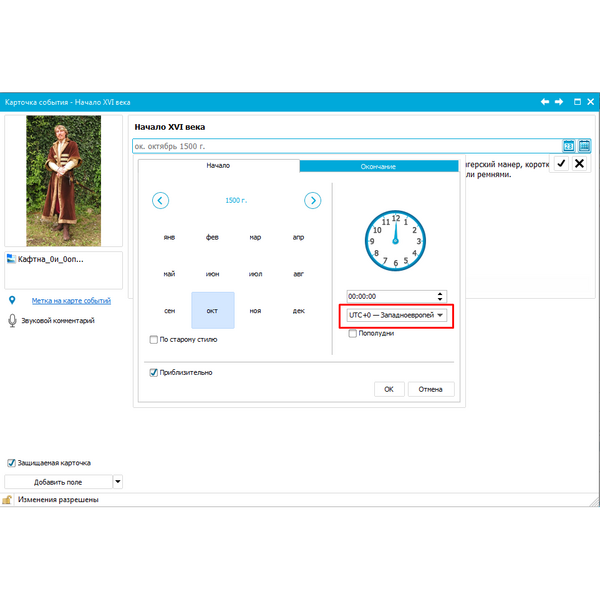The height and width of the screenshot is (600, 600).
Task: Click the kaftan costume photo thumbnail
Action: (64, 181)
